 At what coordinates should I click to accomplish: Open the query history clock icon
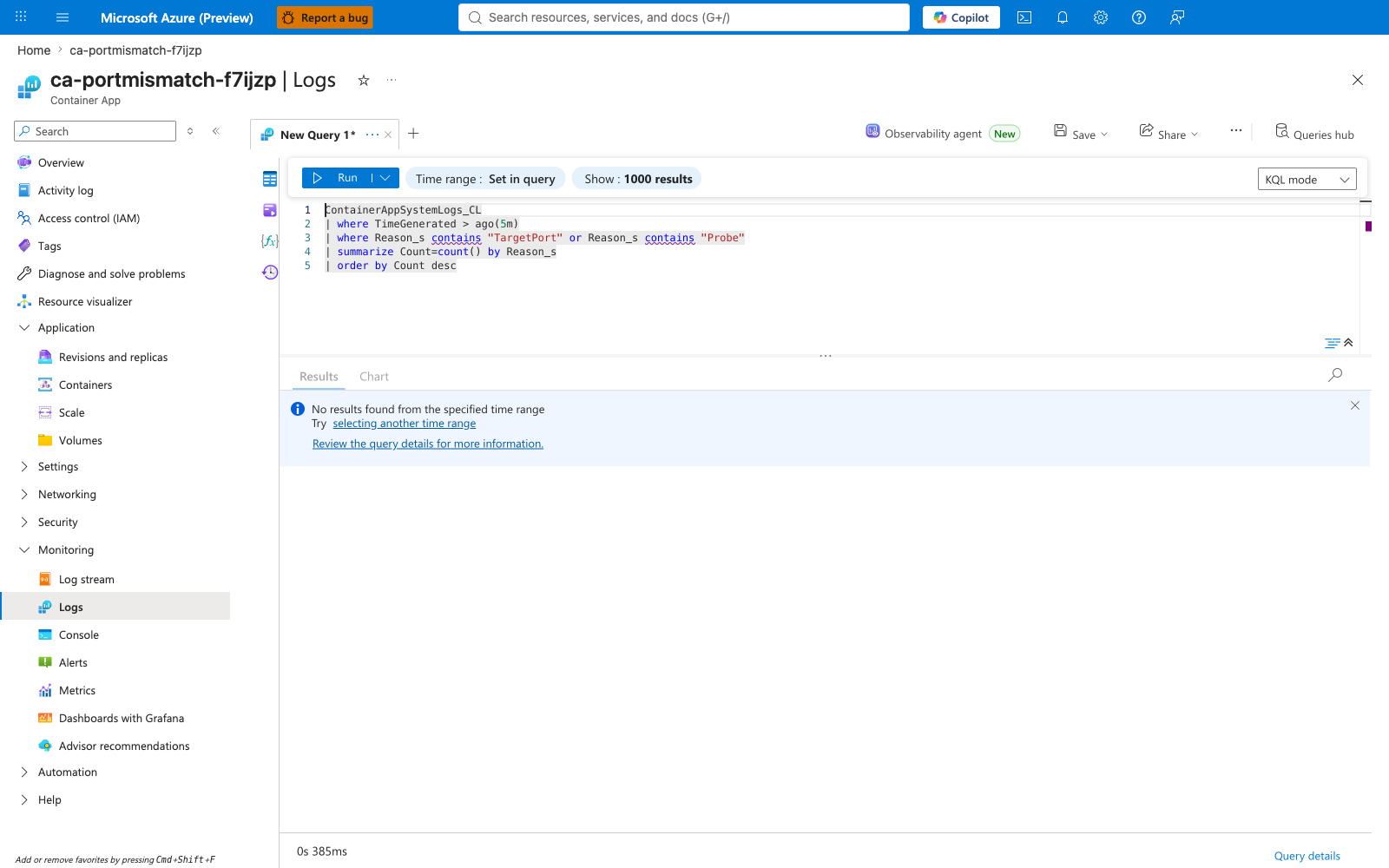click(x=270, y=272)
